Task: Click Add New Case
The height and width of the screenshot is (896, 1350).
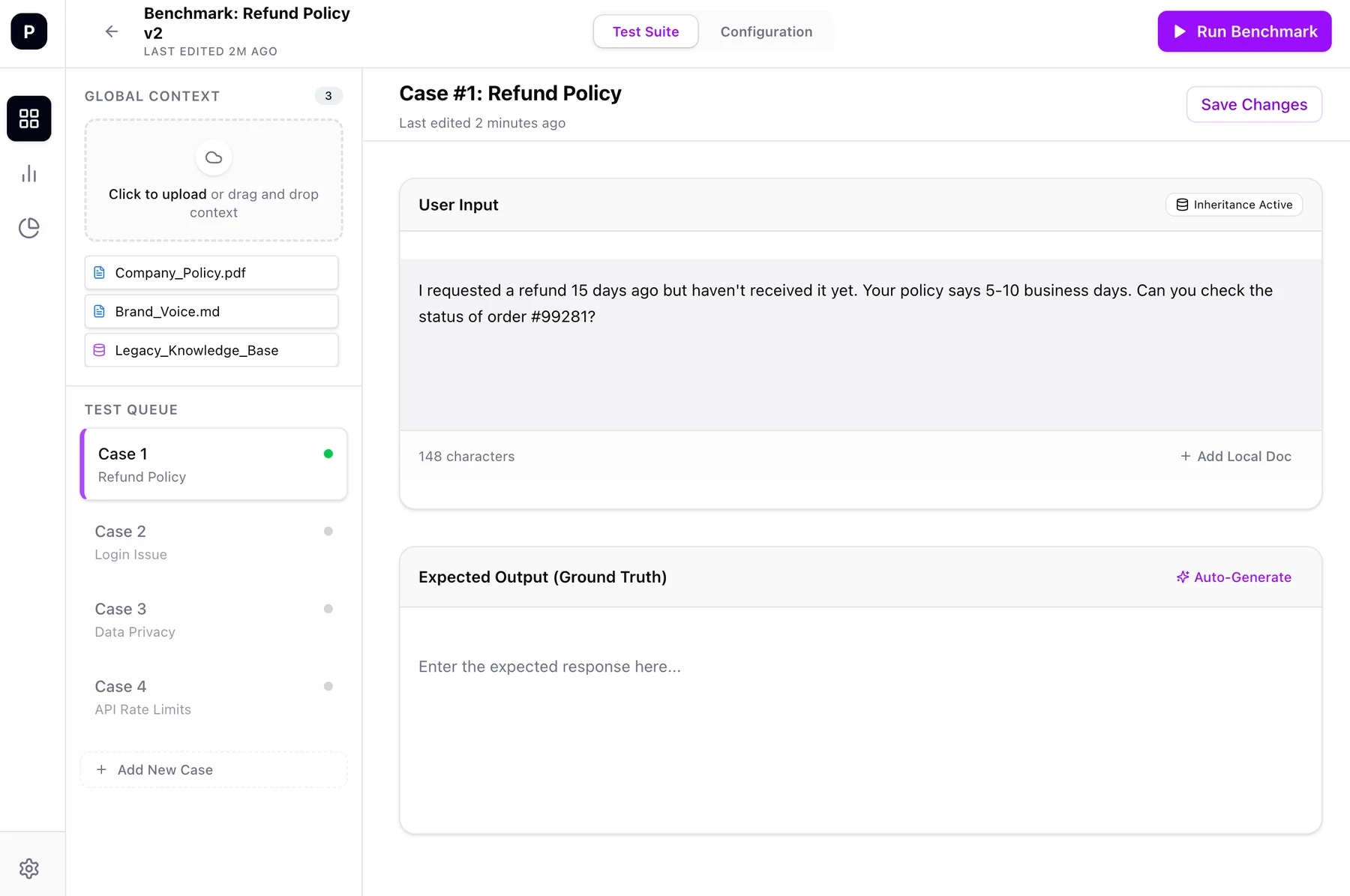Action: [214, 770]
